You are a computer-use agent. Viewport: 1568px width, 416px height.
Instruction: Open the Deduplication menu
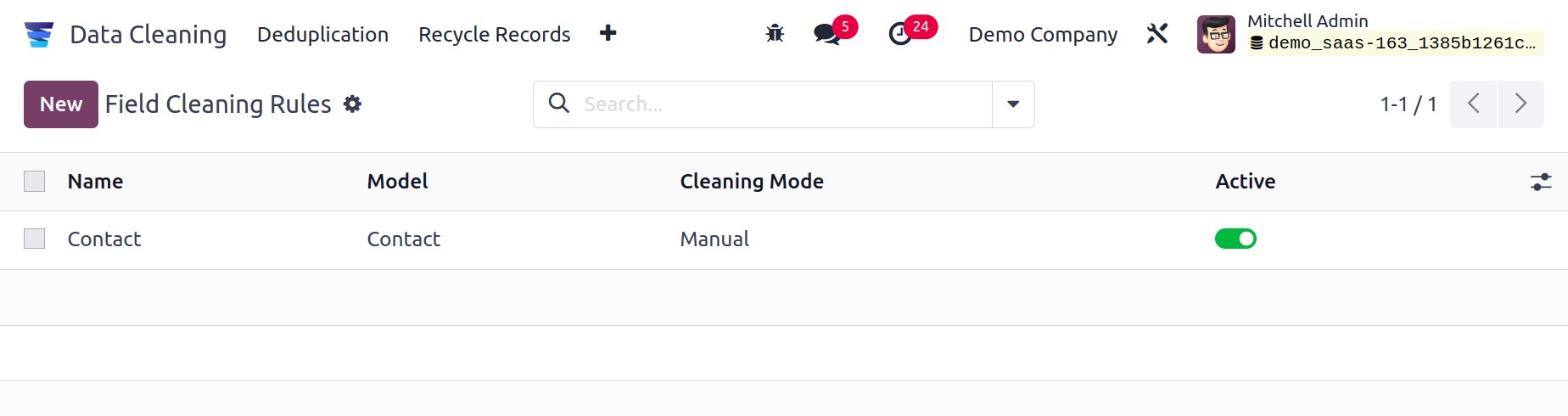point(322,34)
